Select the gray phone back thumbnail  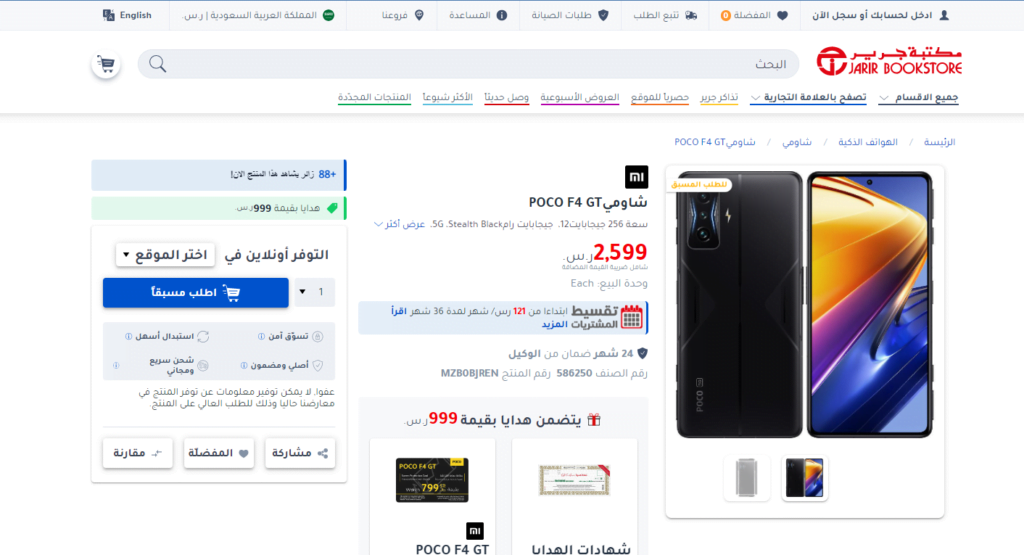[746, 478]
